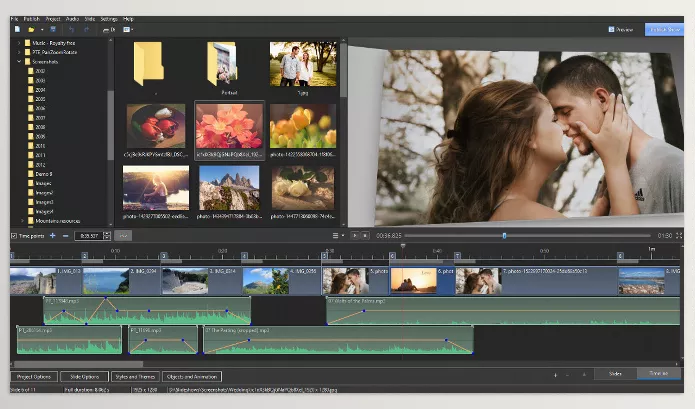
Task: Open the timeline options hamburger menu
Action: [x=336, y=235]
